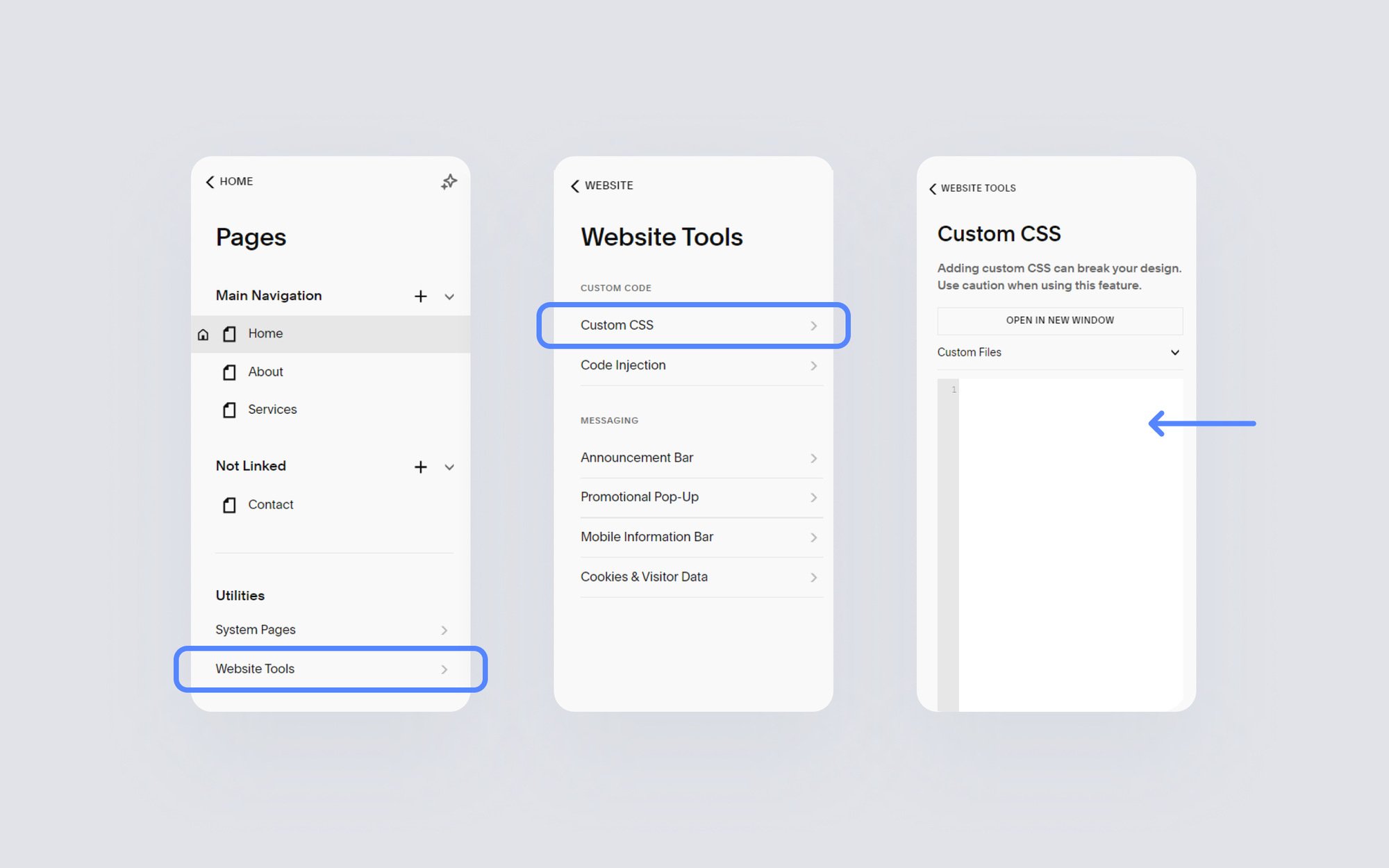
Task: Click the chevron on the Custom CSS row
Action: click(x=814, y=326)
